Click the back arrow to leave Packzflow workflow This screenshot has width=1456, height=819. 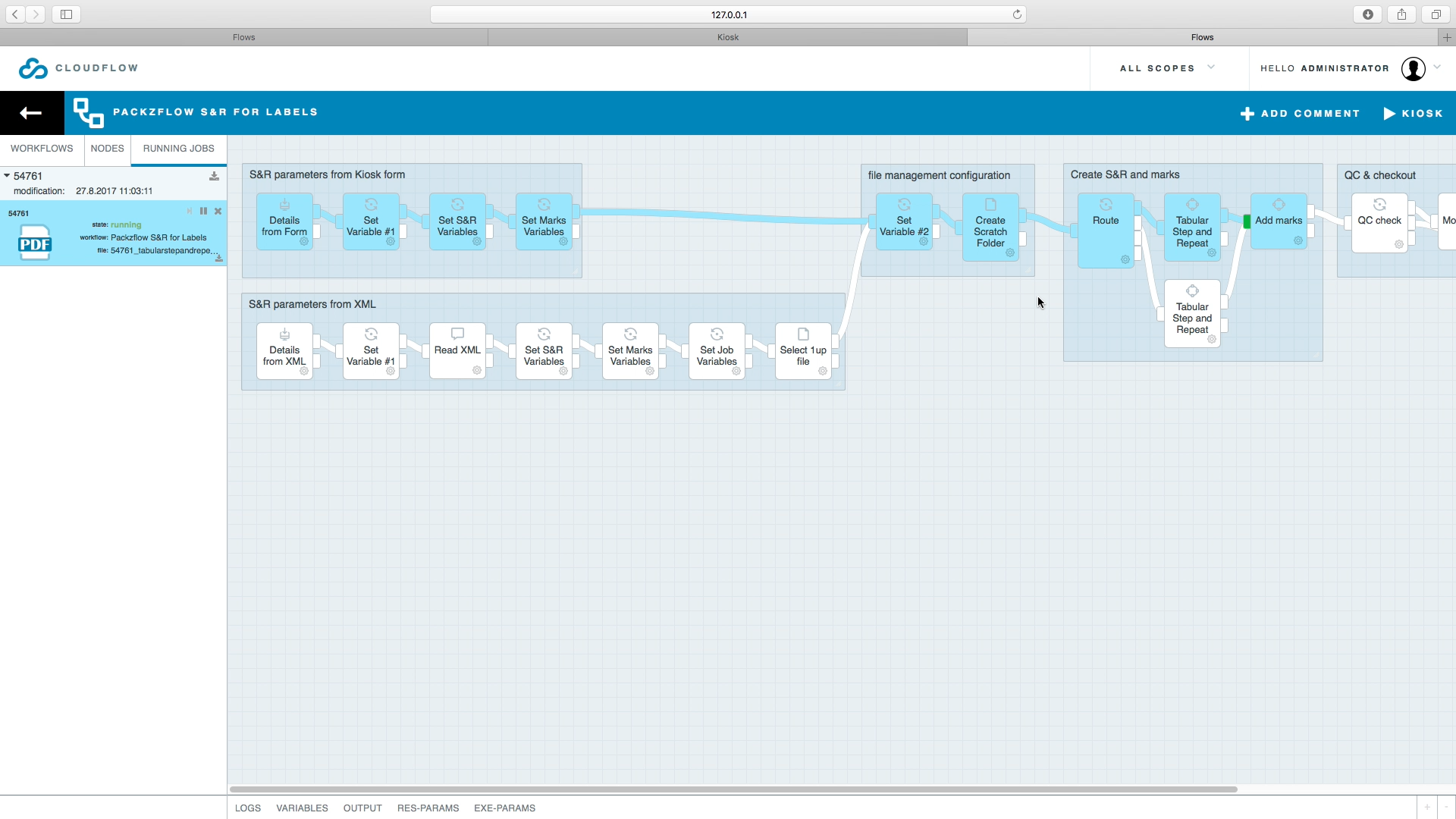click(30, 113)
